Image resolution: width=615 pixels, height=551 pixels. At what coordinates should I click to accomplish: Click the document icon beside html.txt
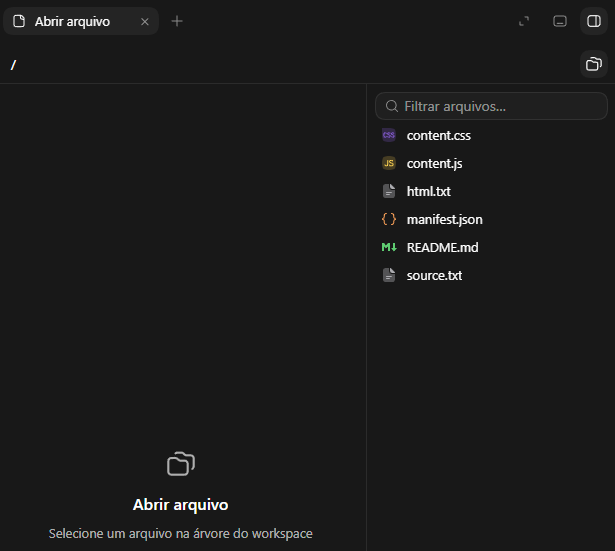(x=389, y=191)
